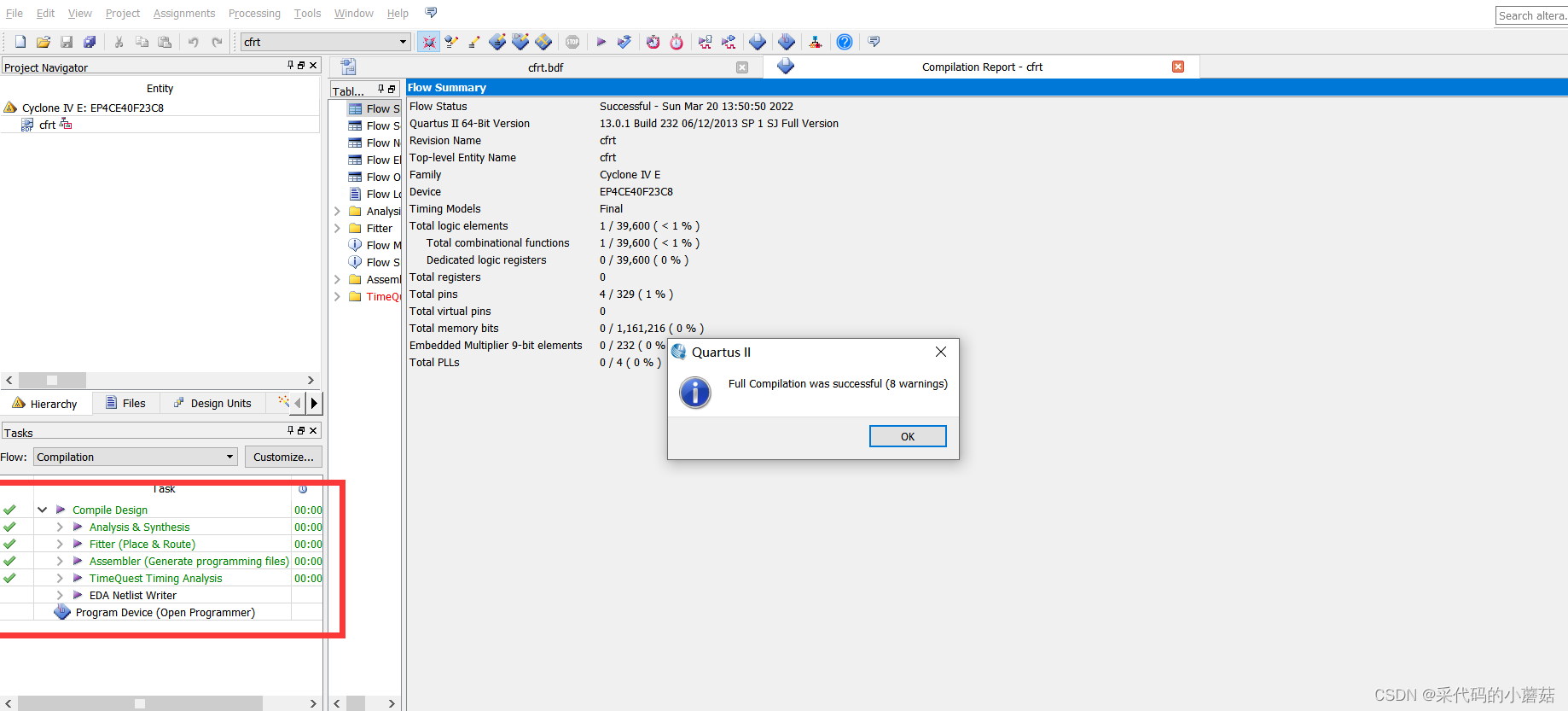Click the Cut scissors icon

pyautogui.click(x=119, y=42)
